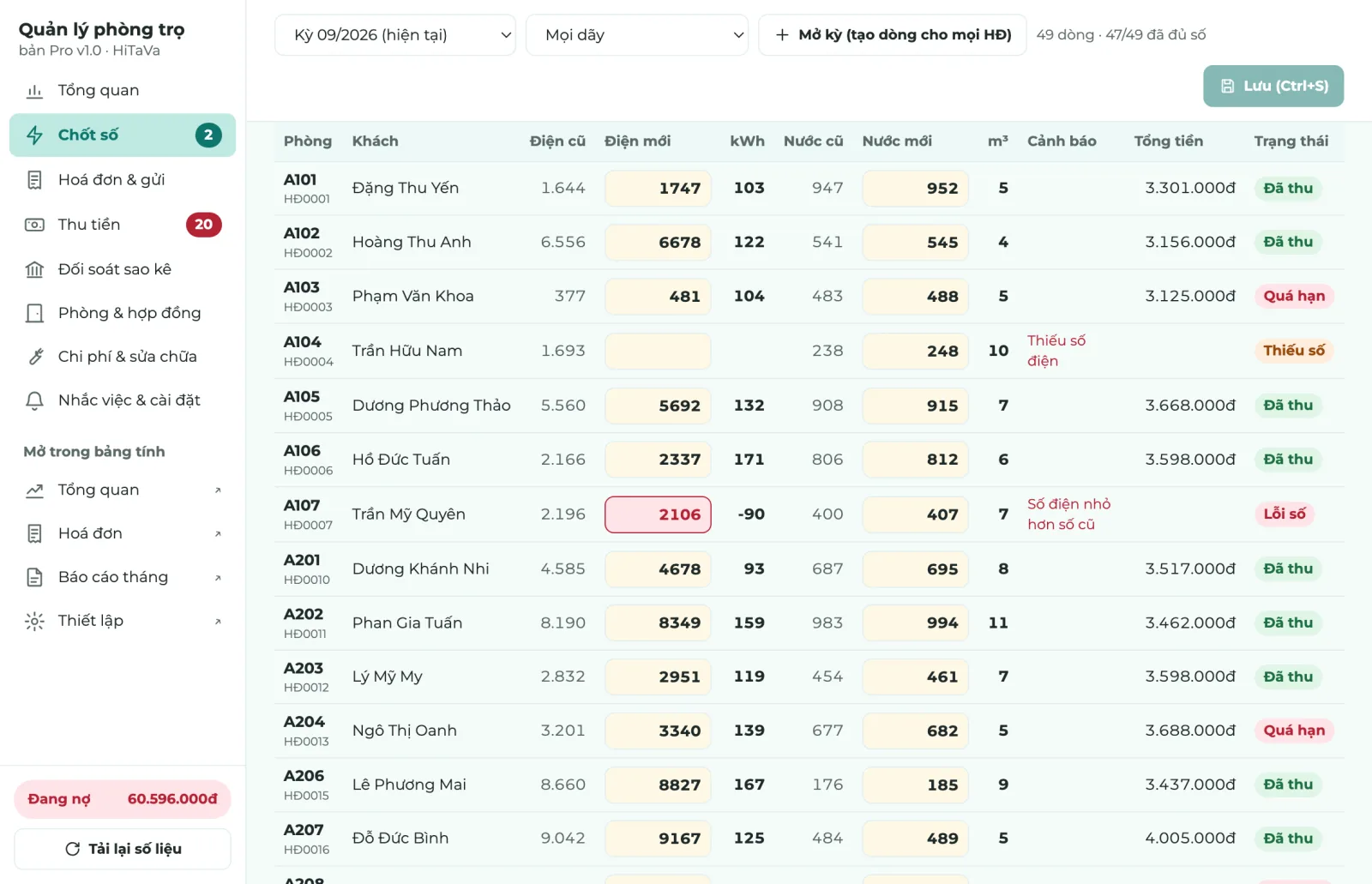Click the Đang nợ 60.596.000đ debt pill

click(x=123, y=799)
